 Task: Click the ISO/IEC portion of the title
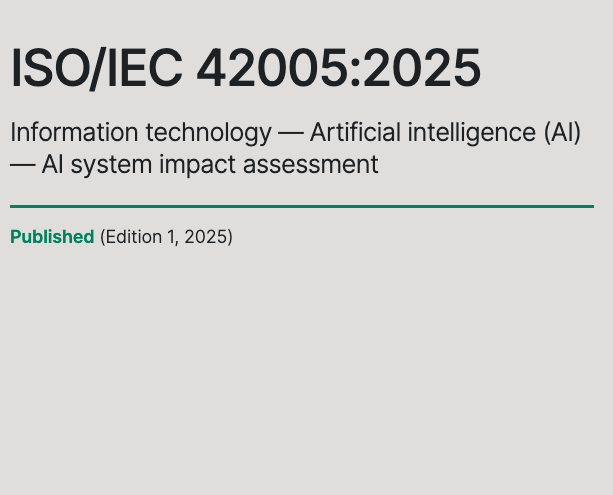click(x=96, y=68)
